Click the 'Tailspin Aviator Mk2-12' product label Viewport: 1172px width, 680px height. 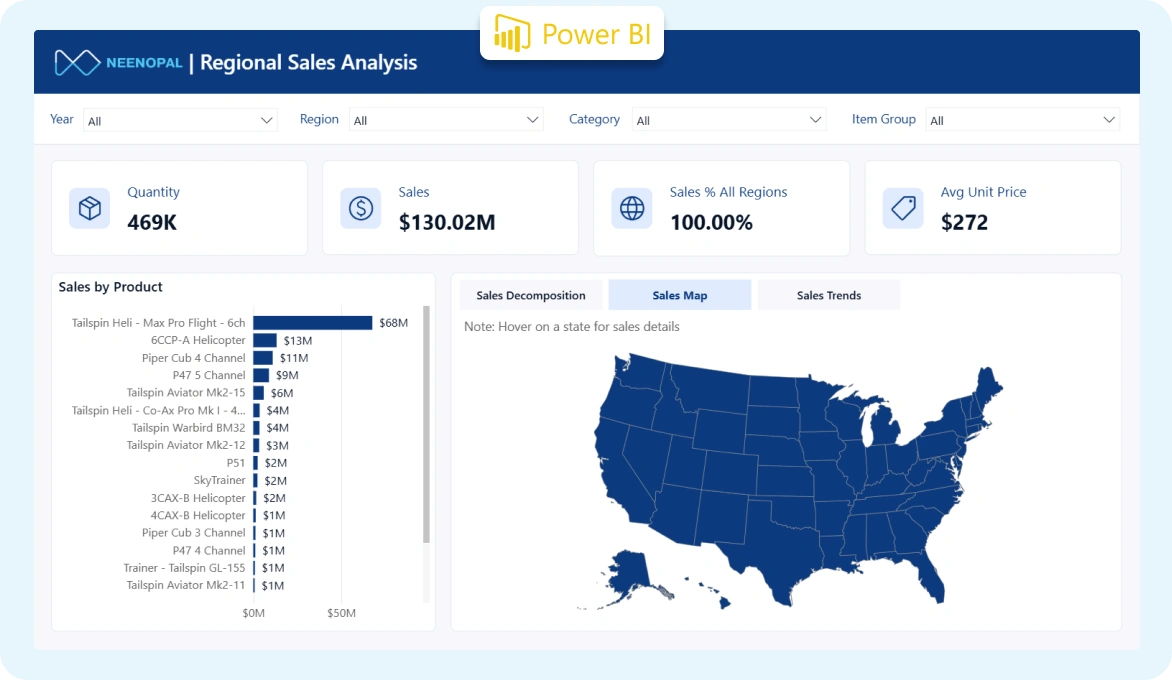[x=186, y=445]
